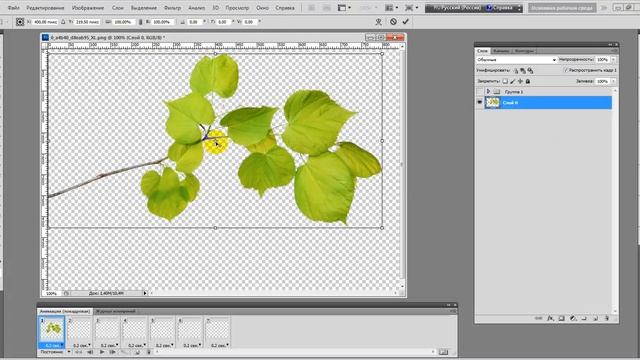Image resolution: width=640 pixels, height=360 pixels.
Task: Duplicate selected frames in Animation panel
Action: 137,352
